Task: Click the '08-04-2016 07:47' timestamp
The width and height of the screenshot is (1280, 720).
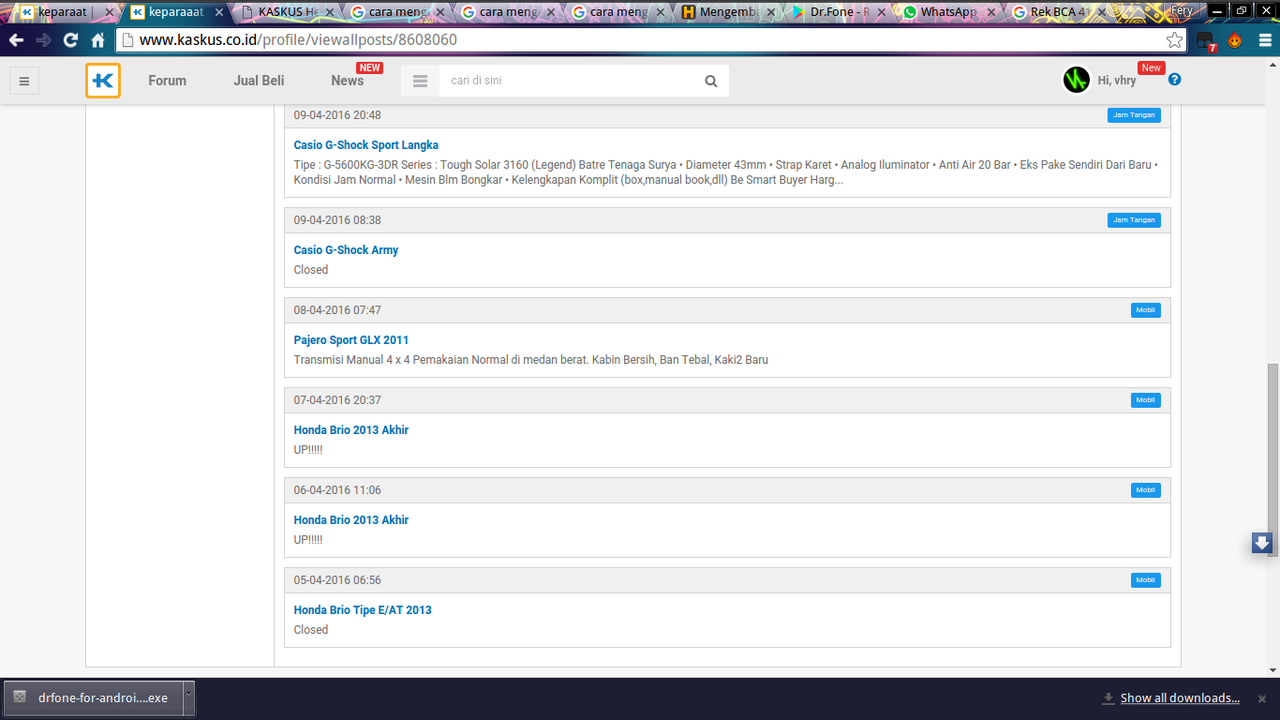Action: pyautogui.click(x=337, y=310)
